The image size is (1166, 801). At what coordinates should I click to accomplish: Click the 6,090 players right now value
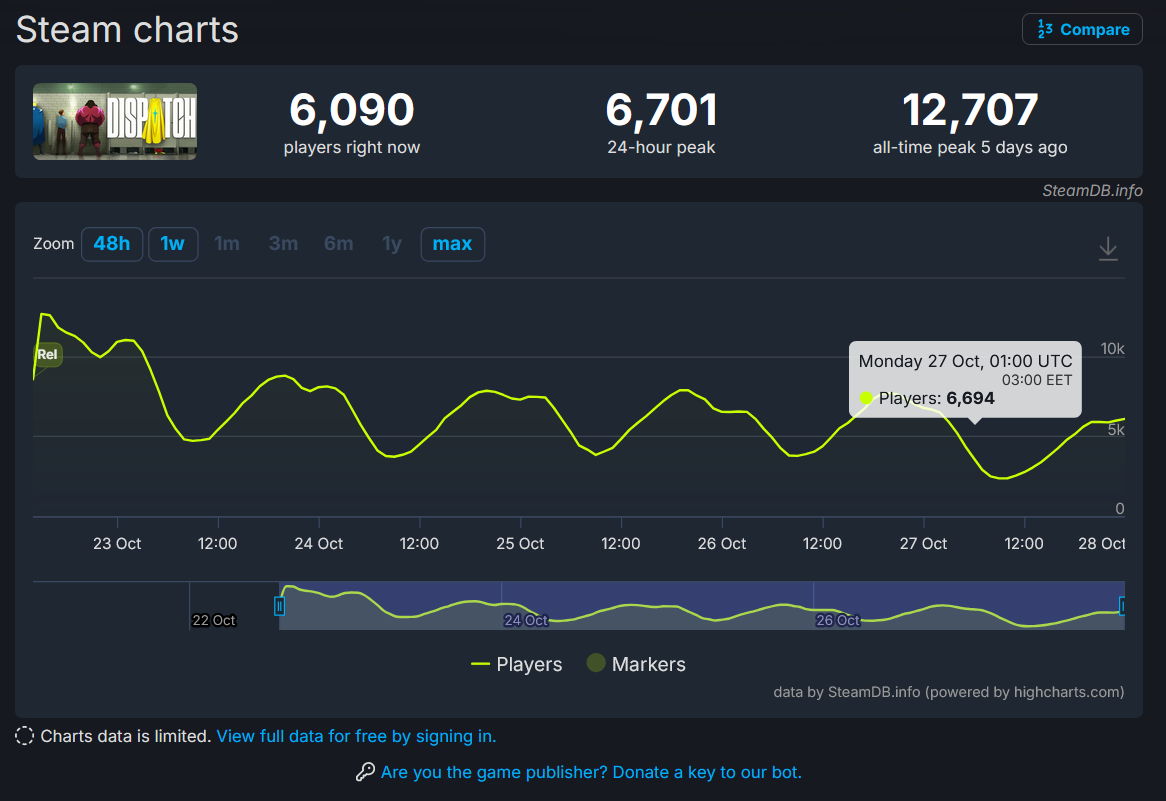[351, 109]
